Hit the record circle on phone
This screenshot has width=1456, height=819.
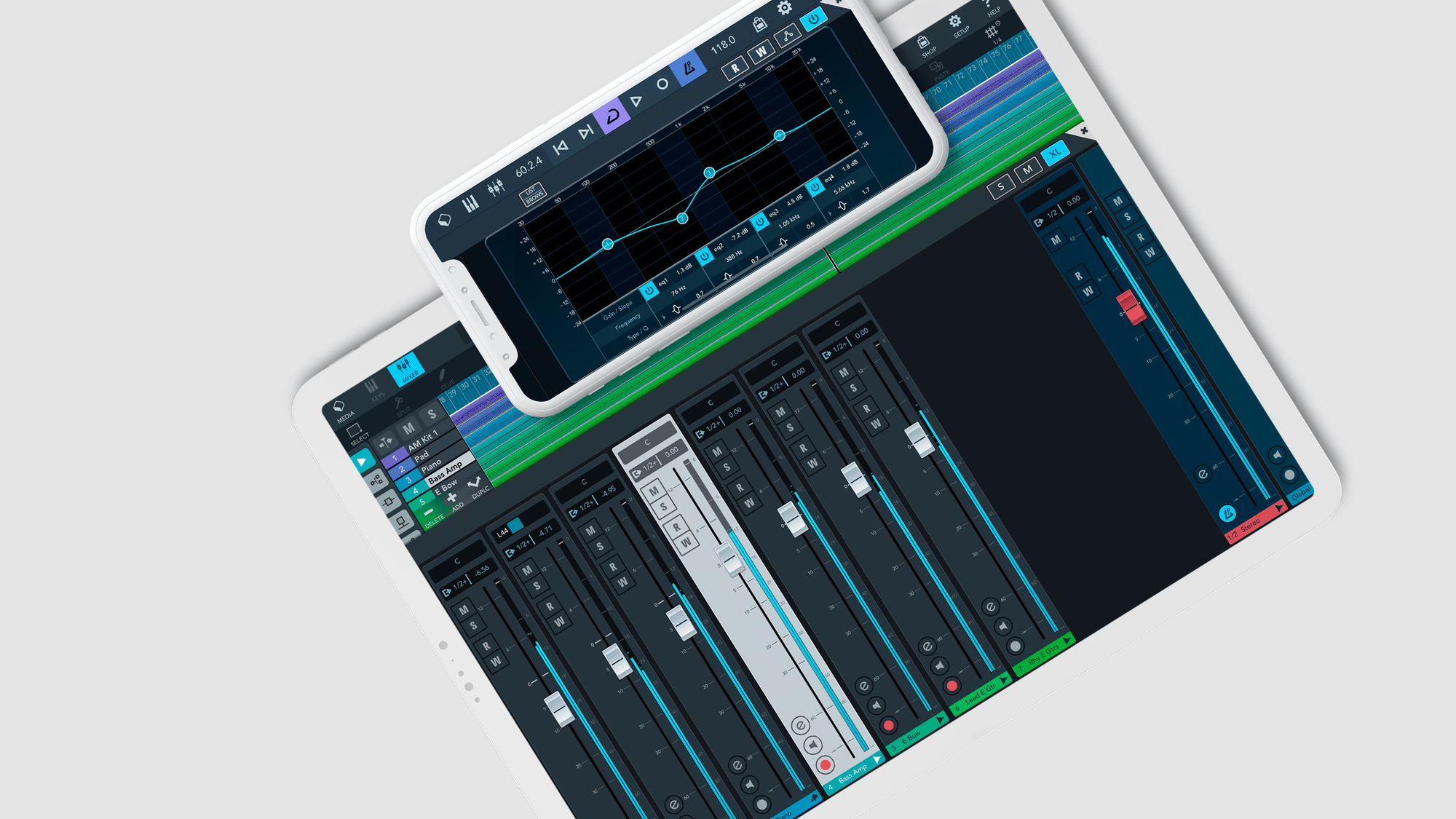pos(662,84)
